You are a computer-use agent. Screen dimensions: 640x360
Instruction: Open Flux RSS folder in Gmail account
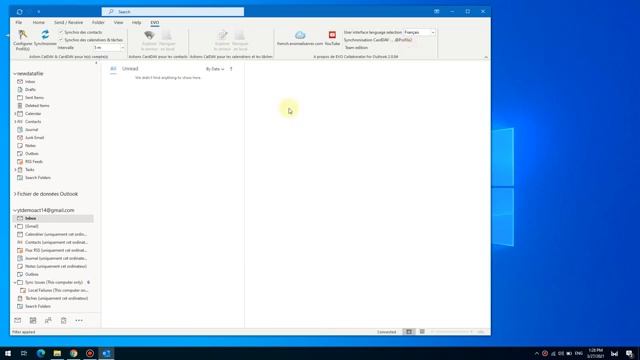(x=56, y=250)
